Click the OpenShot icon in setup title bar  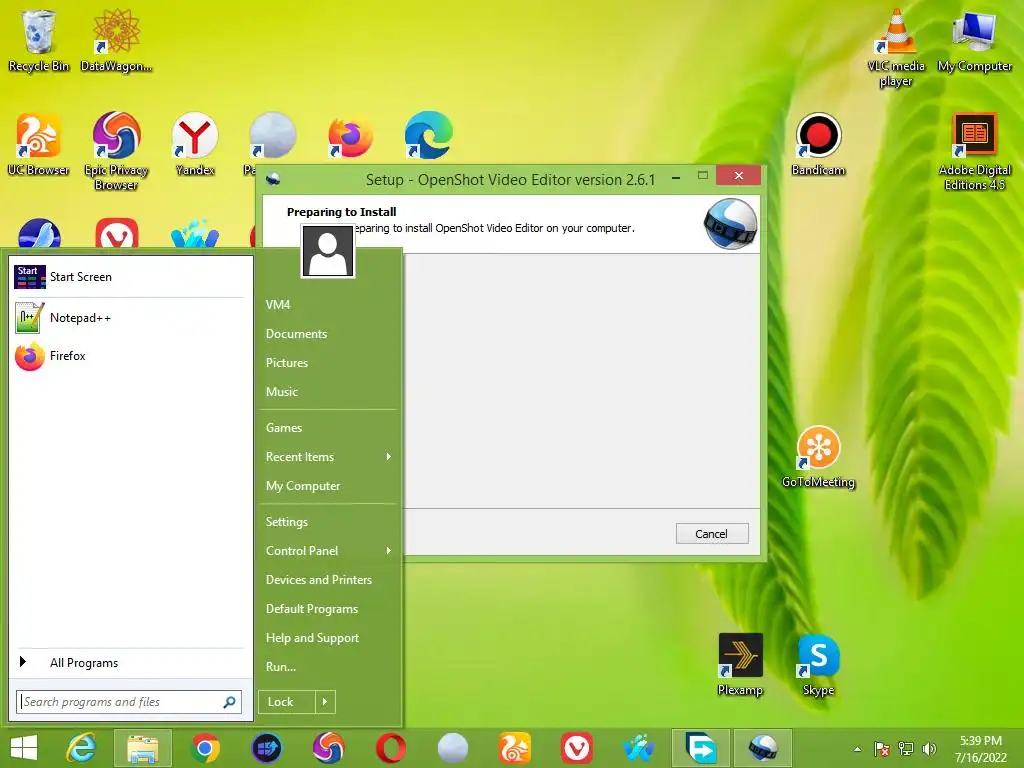tap(273, 178)
